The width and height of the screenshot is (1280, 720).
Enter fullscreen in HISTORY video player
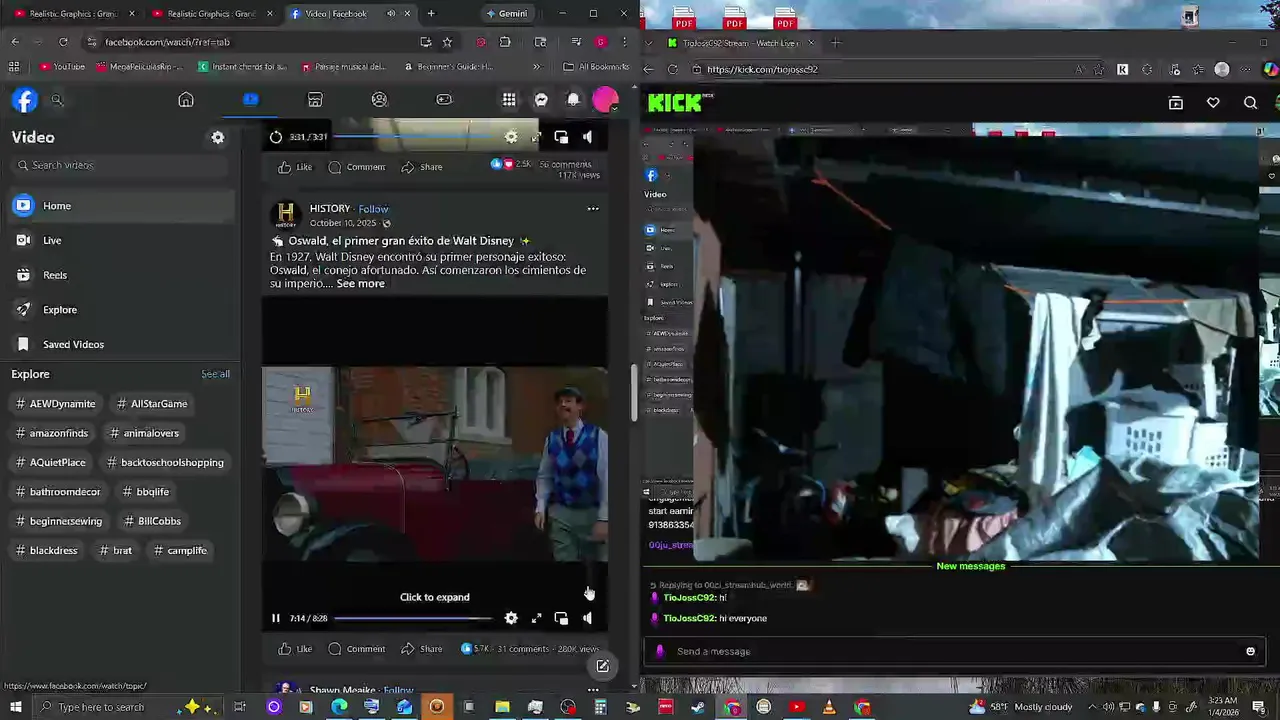click(536, 619)
